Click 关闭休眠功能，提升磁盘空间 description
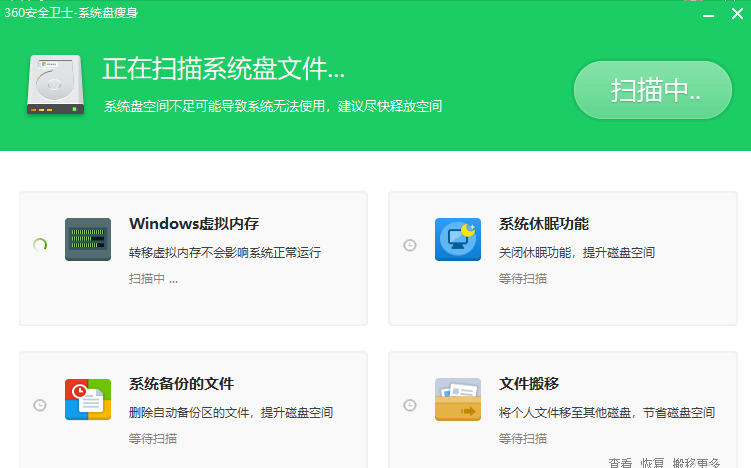751x468 pixels. pyautogui.click(x=577, y=252)
